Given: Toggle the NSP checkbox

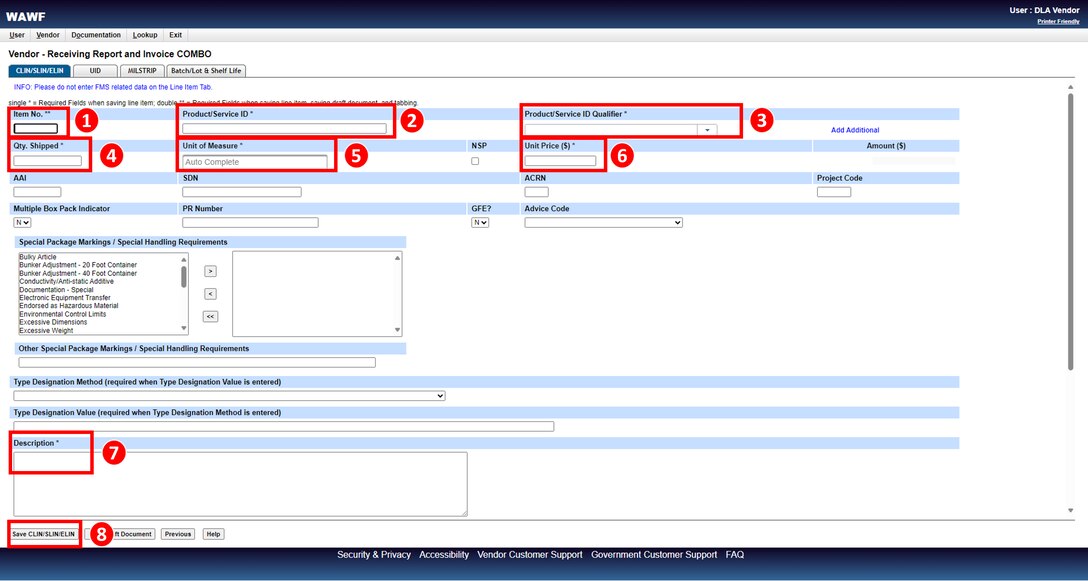Looking at the screenshot, I should [475, 161].
